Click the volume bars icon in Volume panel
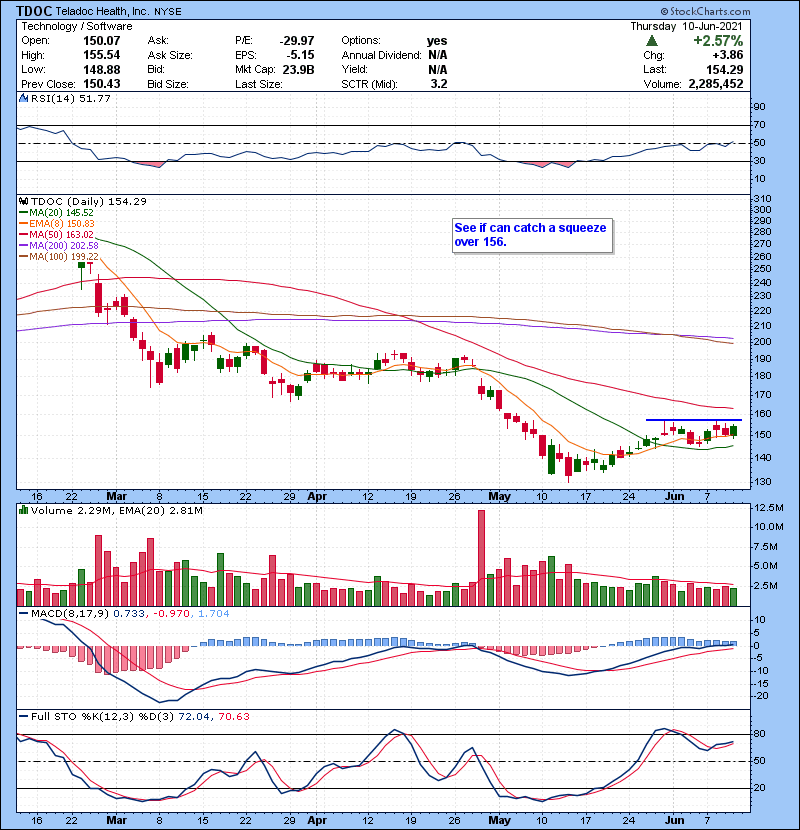800x830 pixels. pos(24,511)
